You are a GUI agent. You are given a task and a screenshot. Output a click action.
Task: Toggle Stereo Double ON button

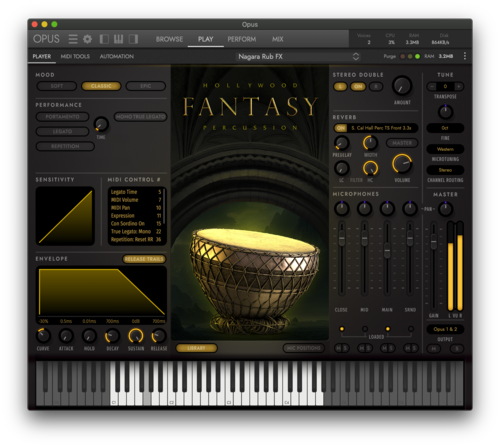pos(358,87)
